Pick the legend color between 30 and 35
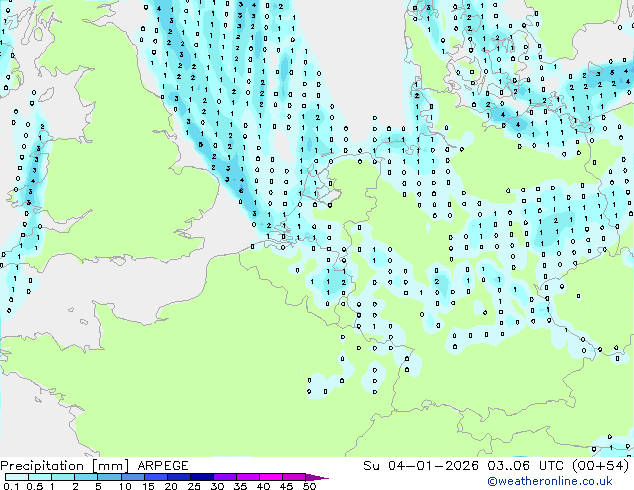The image size is (634, 490). click(225, 477)
